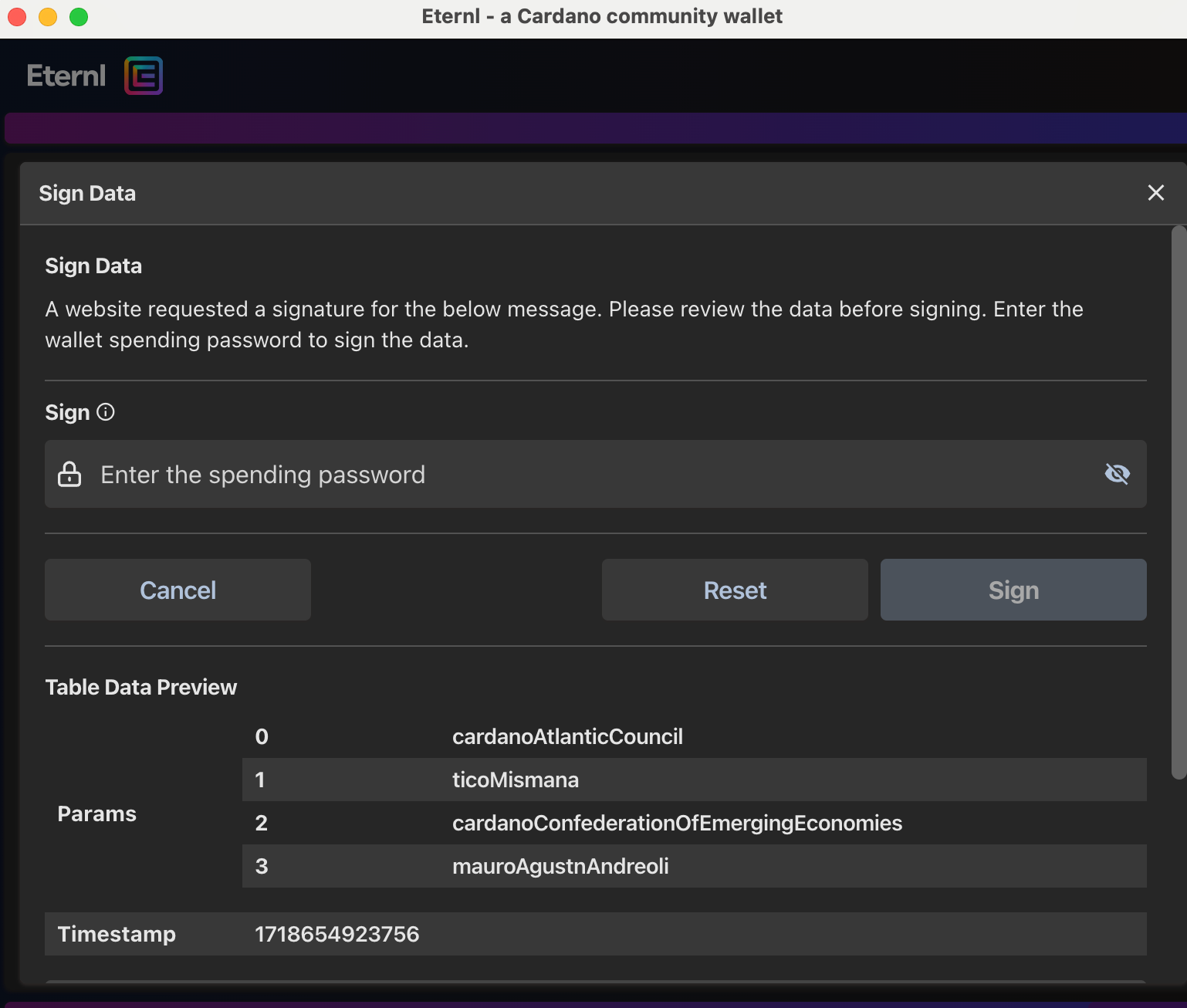Click the dialog's vertical scrollbar
Viewport: 1187px width, 1008px height.
(1179, 502)
